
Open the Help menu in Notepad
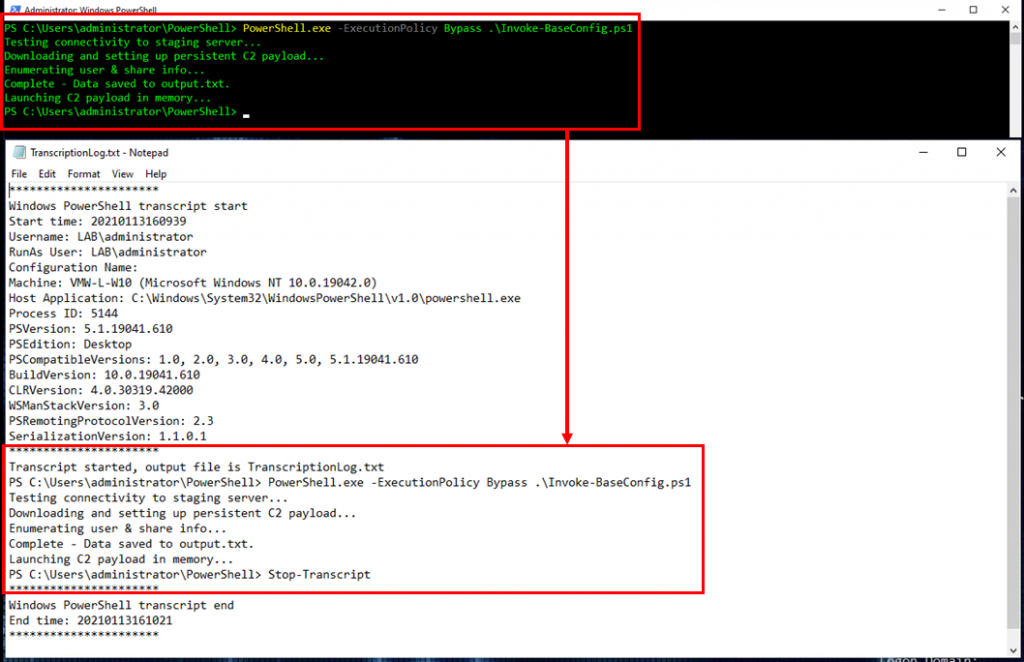pos(155,174)
